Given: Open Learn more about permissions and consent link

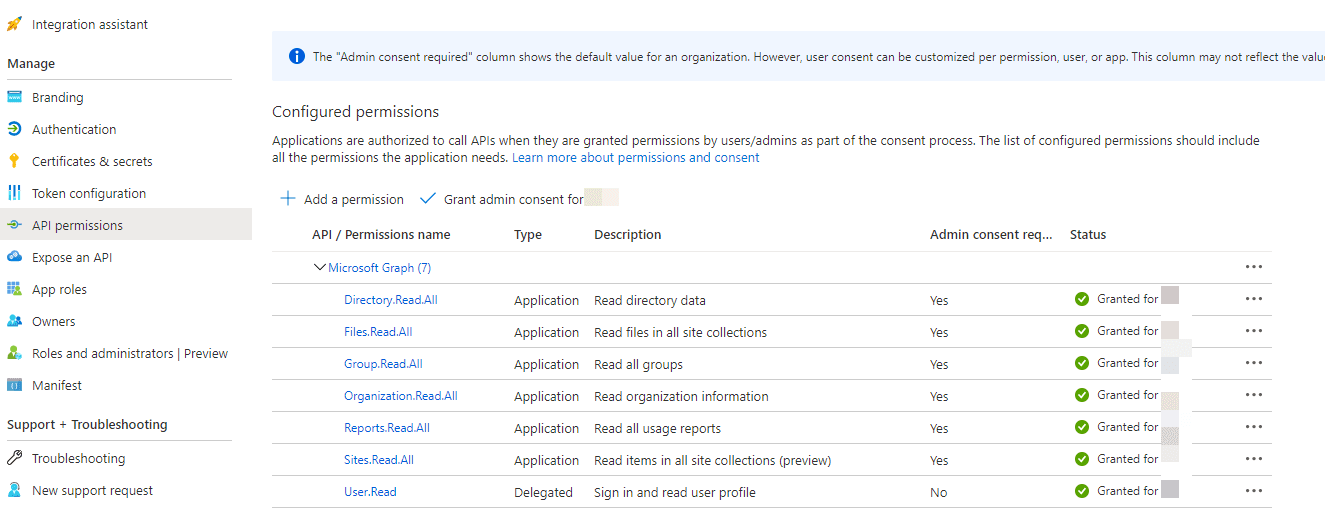Looking at the screenshot, I should pyautogui.click(x=636, y=158).
